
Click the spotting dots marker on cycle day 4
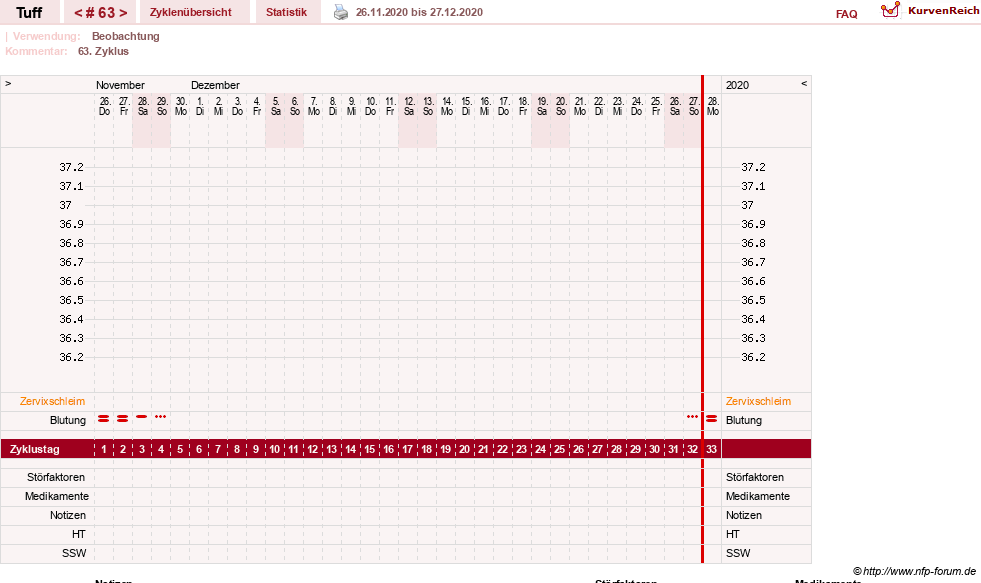[x=161, y=416]
